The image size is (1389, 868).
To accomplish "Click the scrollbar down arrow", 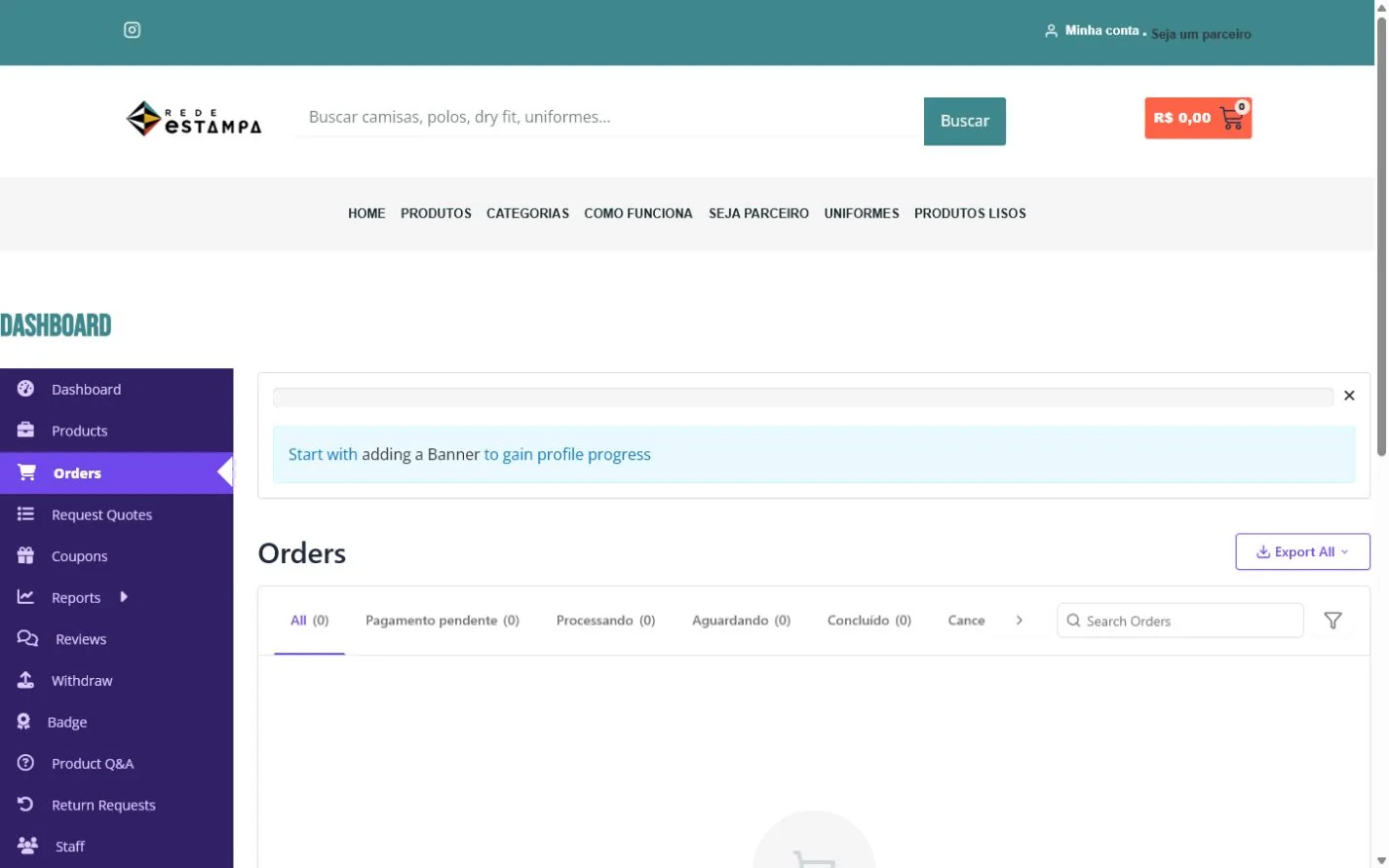I will 1381,860.
